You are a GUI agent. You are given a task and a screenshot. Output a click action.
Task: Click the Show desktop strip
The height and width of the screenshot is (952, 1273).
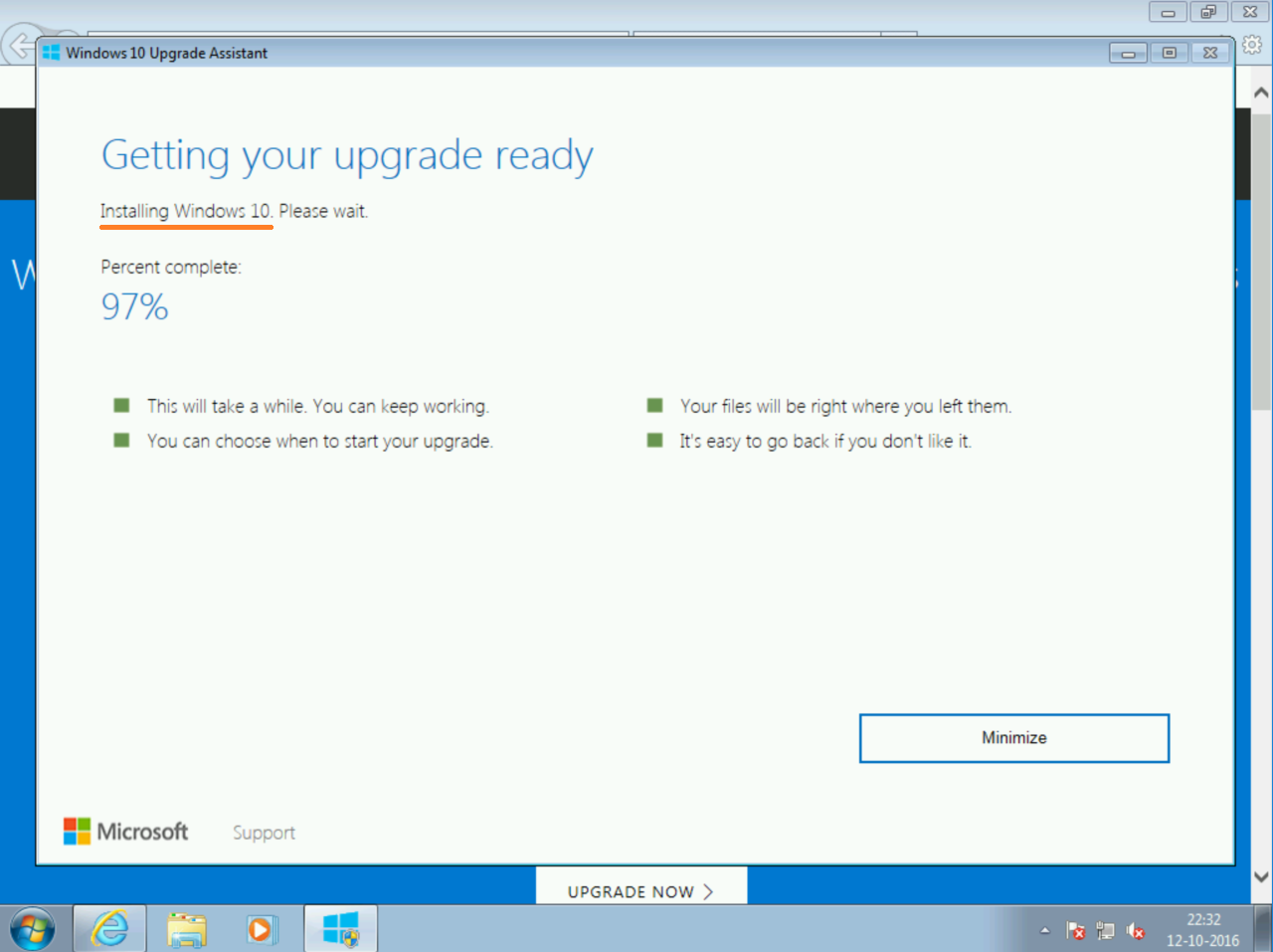(1263, 929)
